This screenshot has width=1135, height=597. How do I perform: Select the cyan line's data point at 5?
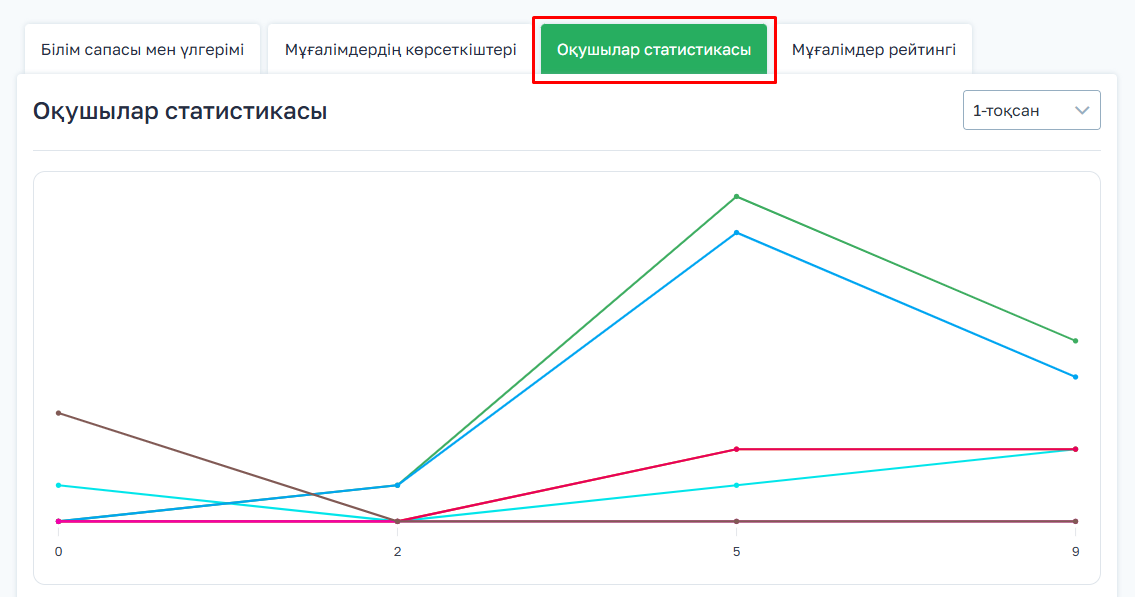737,485
